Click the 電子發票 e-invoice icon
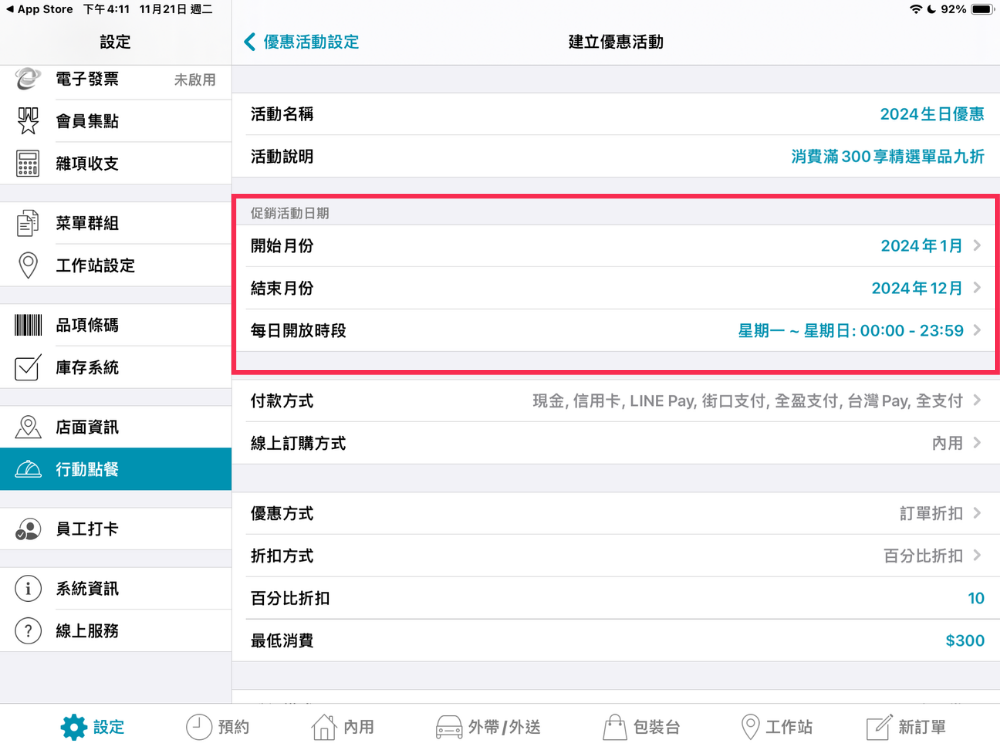This screenshot has width=1000, height=750. (x=28, y=79)
